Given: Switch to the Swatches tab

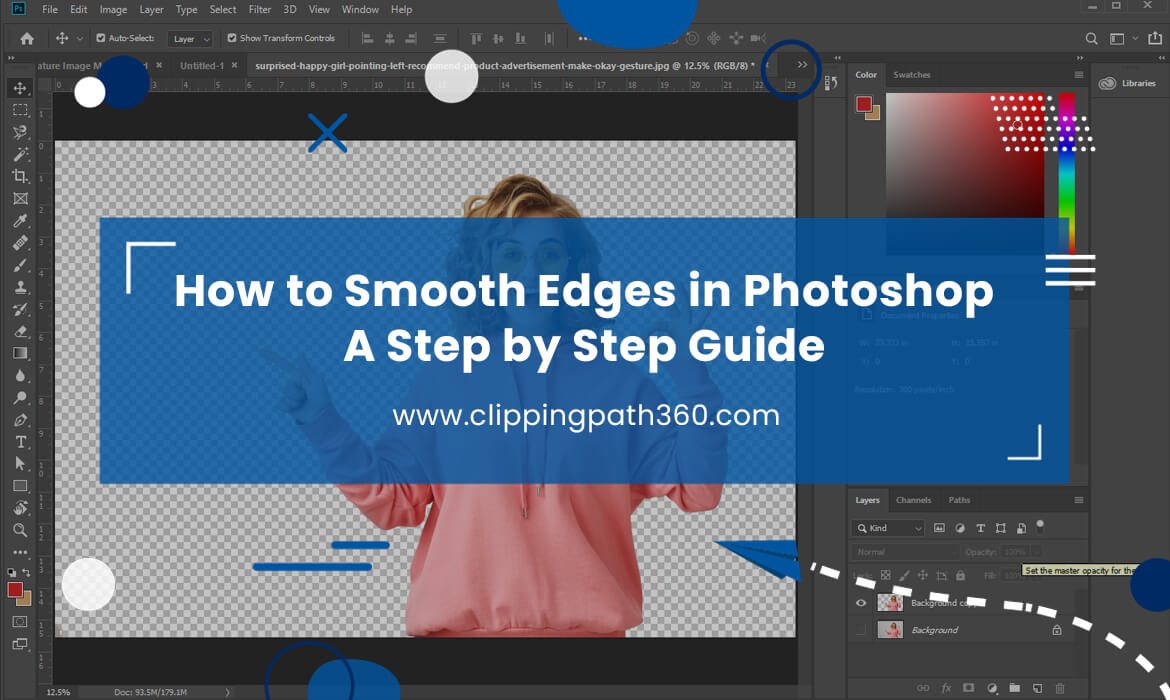Looking at the screenshot, I should click(x=912, y=75).
